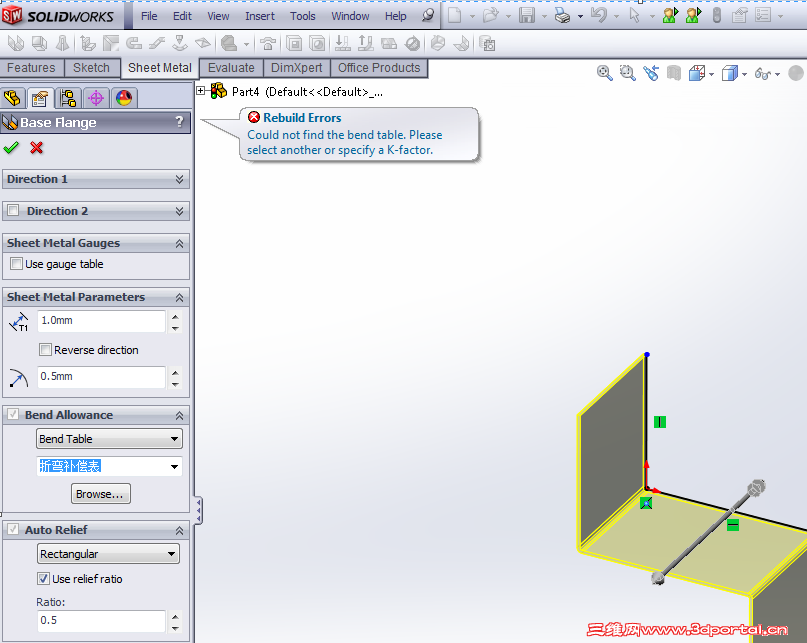
Task: Click the Corners tool icon
Action: (229, 44)
